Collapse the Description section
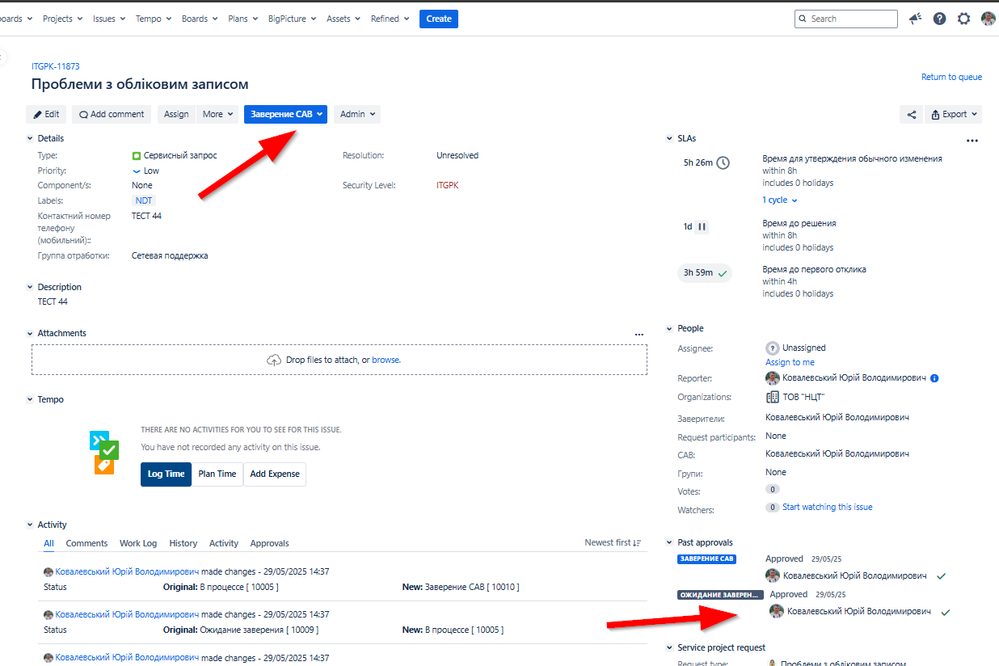 point(29,287)
